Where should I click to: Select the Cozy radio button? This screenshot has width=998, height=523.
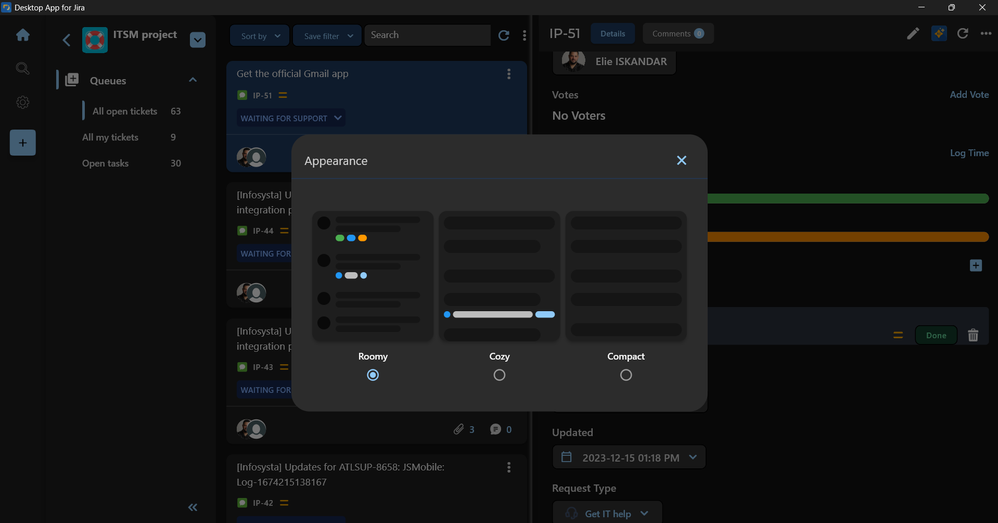500,375
